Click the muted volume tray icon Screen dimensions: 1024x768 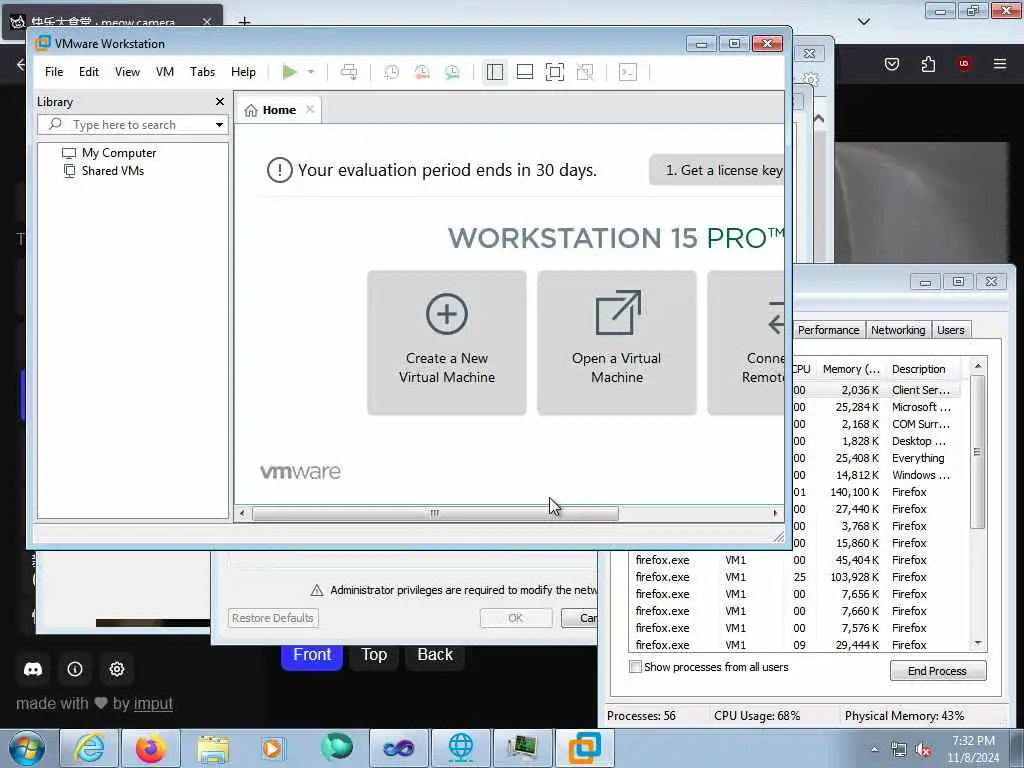[923, 750]
